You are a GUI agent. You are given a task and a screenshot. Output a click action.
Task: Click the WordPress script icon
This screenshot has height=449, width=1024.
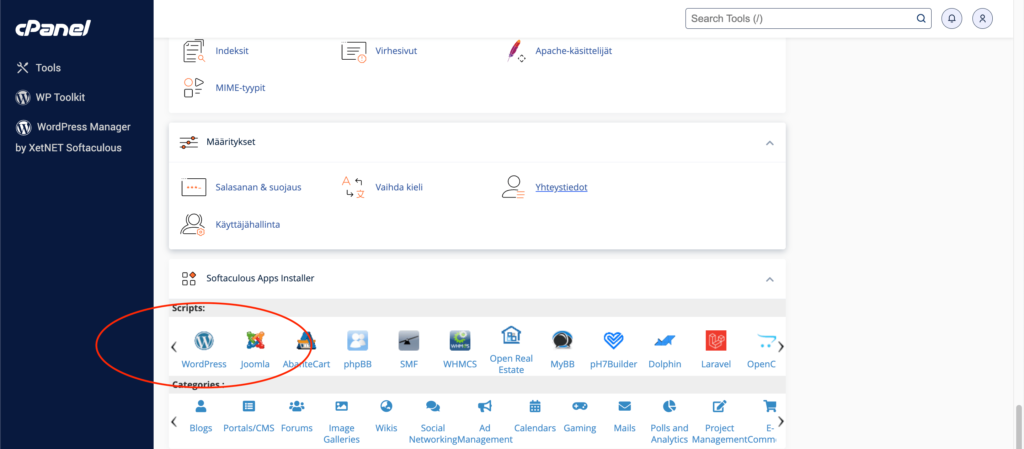204,340
